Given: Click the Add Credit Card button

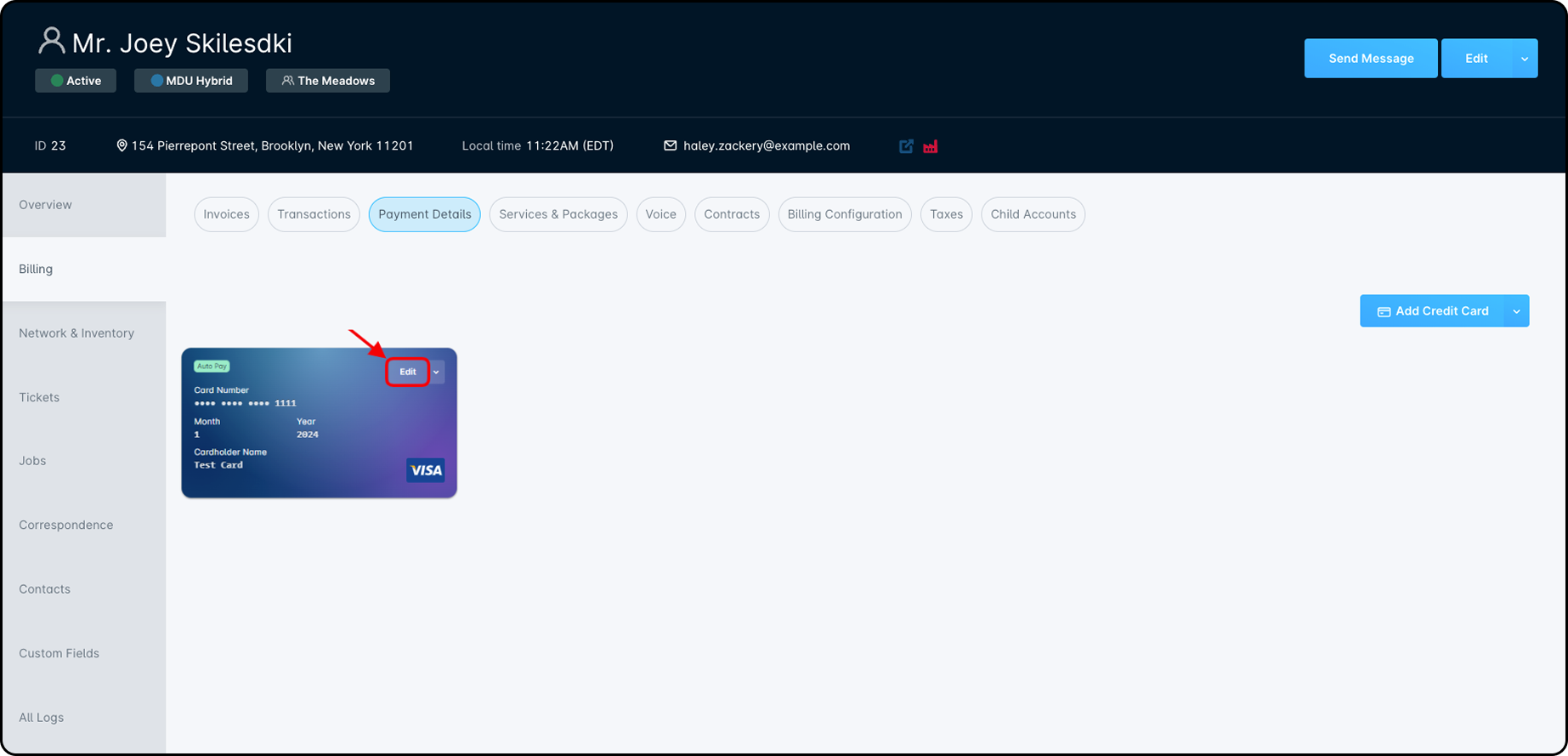Looking at the screenshot, I should pos(1432,311).
